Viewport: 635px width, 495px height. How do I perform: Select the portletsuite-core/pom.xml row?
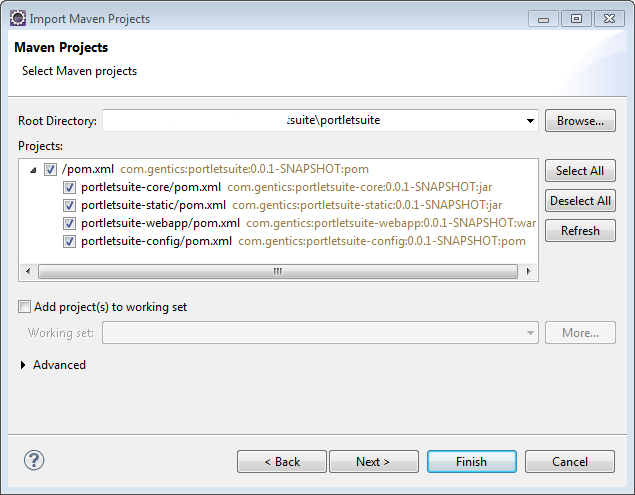(151, 187)
